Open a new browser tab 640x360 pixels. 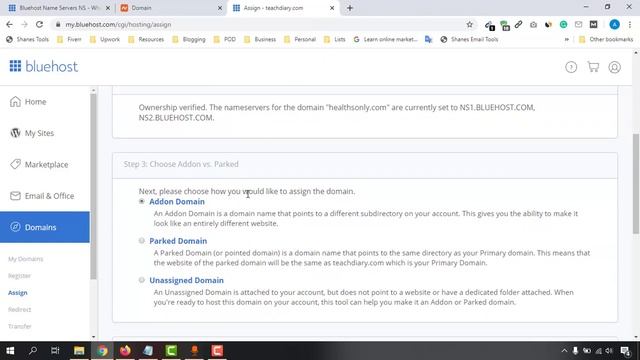(350, 8)
